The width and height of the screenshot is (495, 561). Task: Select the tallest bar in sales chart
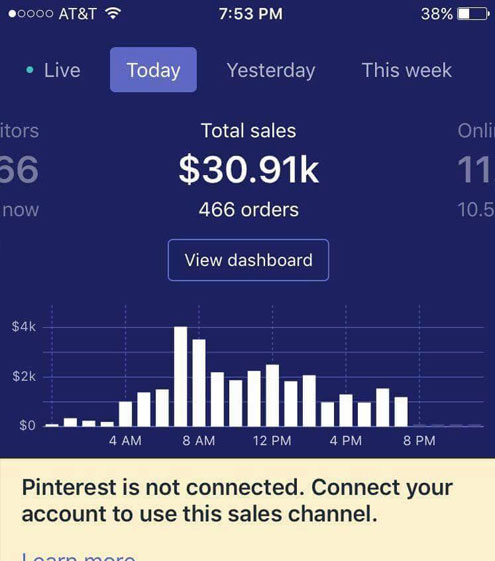pos(181,376)
